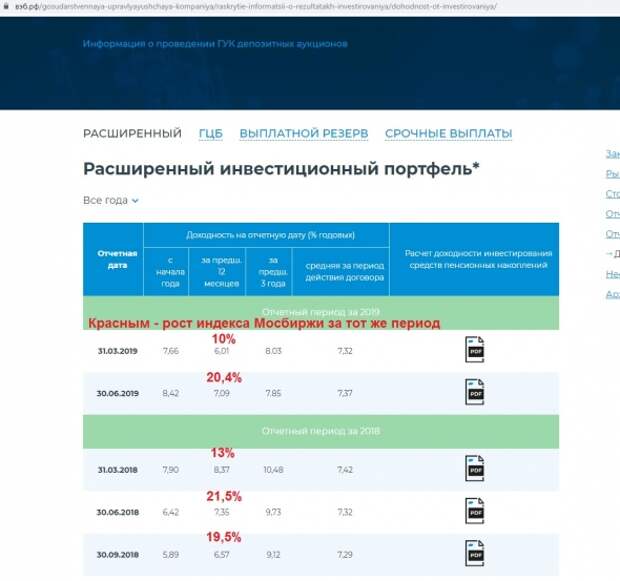
Task: Click value 7,42 in 31.03.2018 row
Action: tap(345, 470)
